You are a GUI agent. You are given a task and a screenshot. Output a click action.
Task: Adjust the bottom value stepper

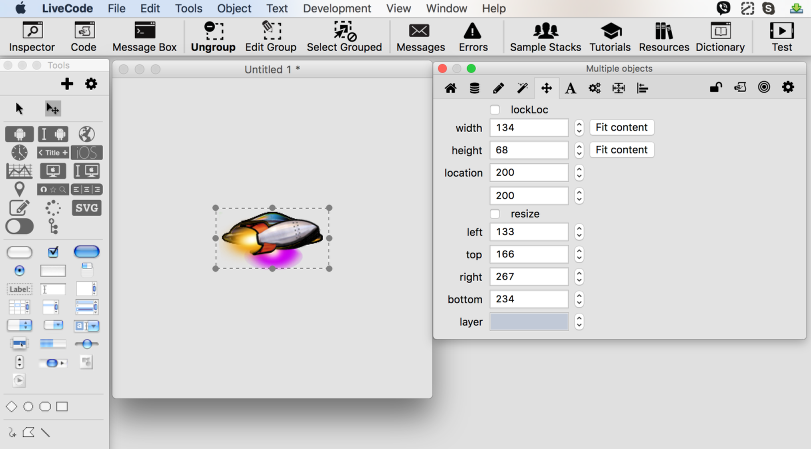(579, 299)
